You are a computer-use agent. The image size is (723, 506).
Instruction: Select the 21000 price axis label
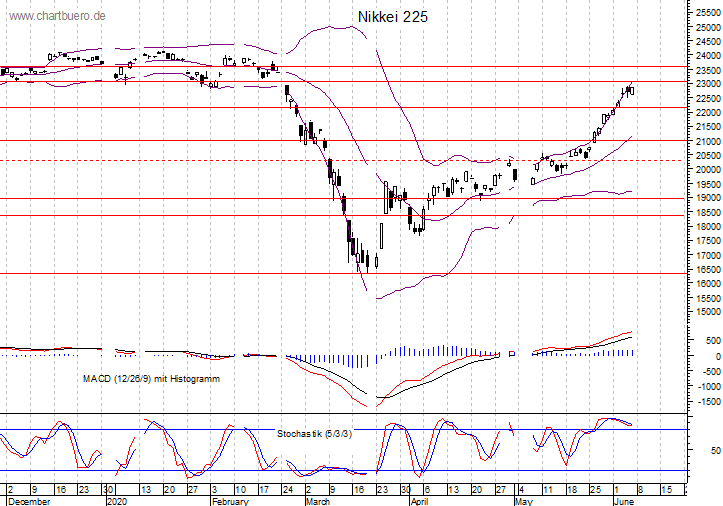[708, 141]
